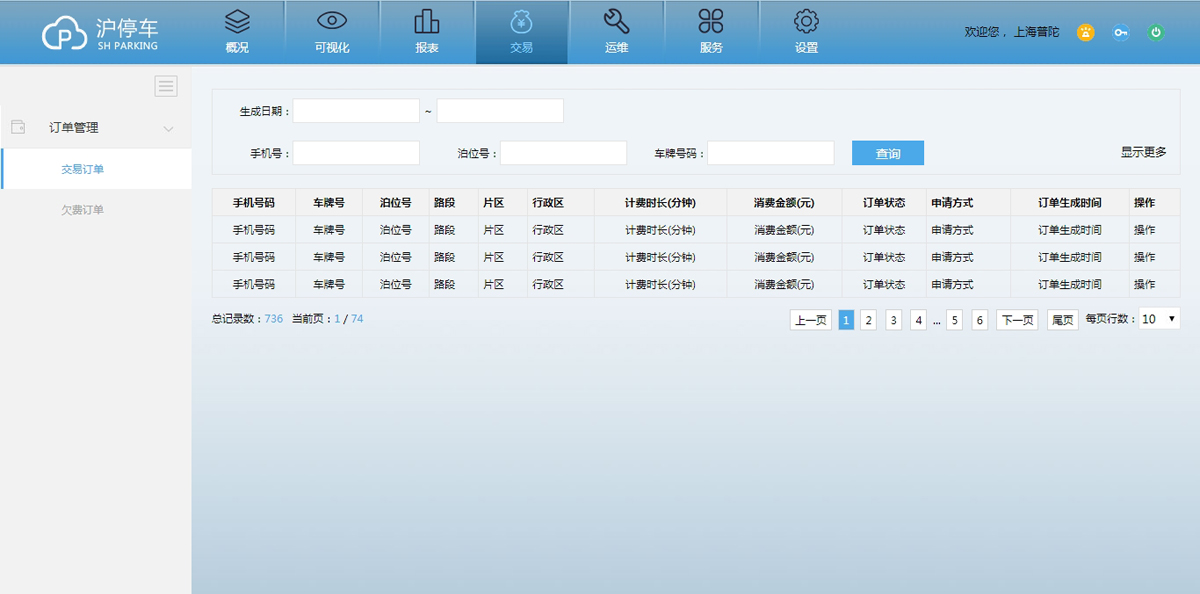Select page 1 in pagination
Viewport: 1200px width, 594px height.
point(846,320)
